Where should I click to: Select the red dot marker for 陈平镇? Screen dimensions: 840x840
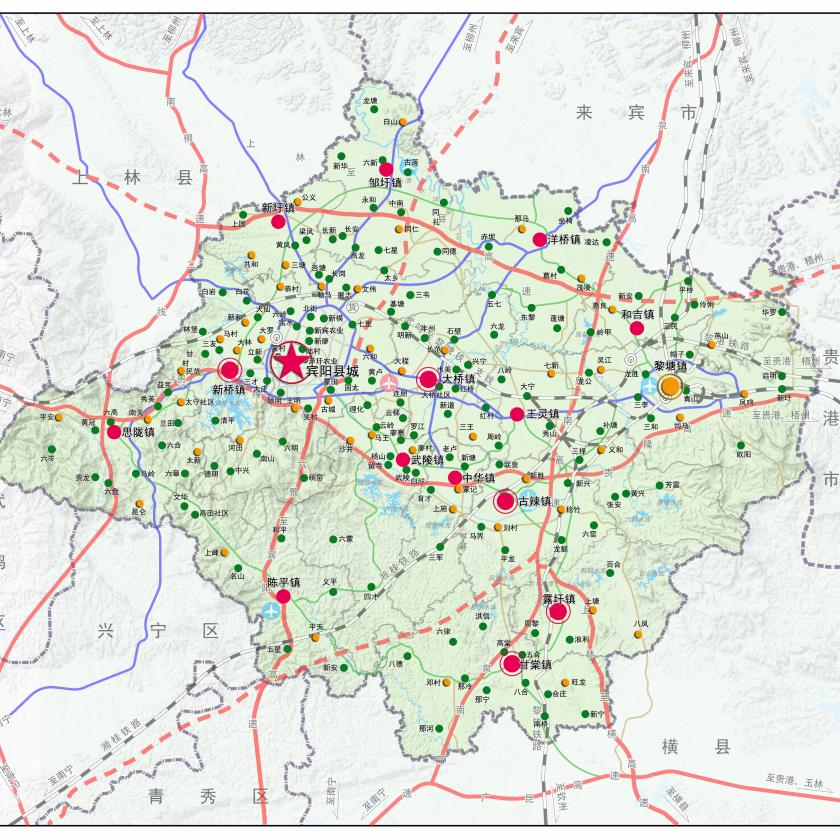tap(283, 596)
